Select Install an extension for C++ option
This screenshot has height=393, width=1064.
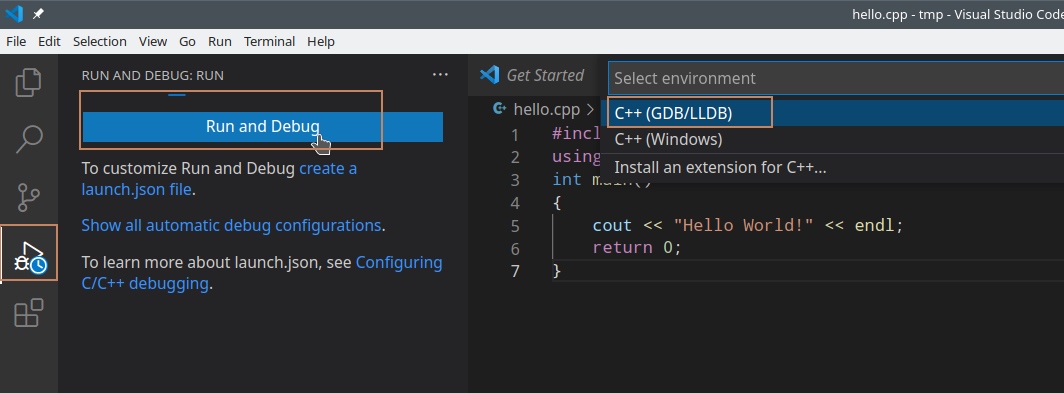click(x=832, y=167)
